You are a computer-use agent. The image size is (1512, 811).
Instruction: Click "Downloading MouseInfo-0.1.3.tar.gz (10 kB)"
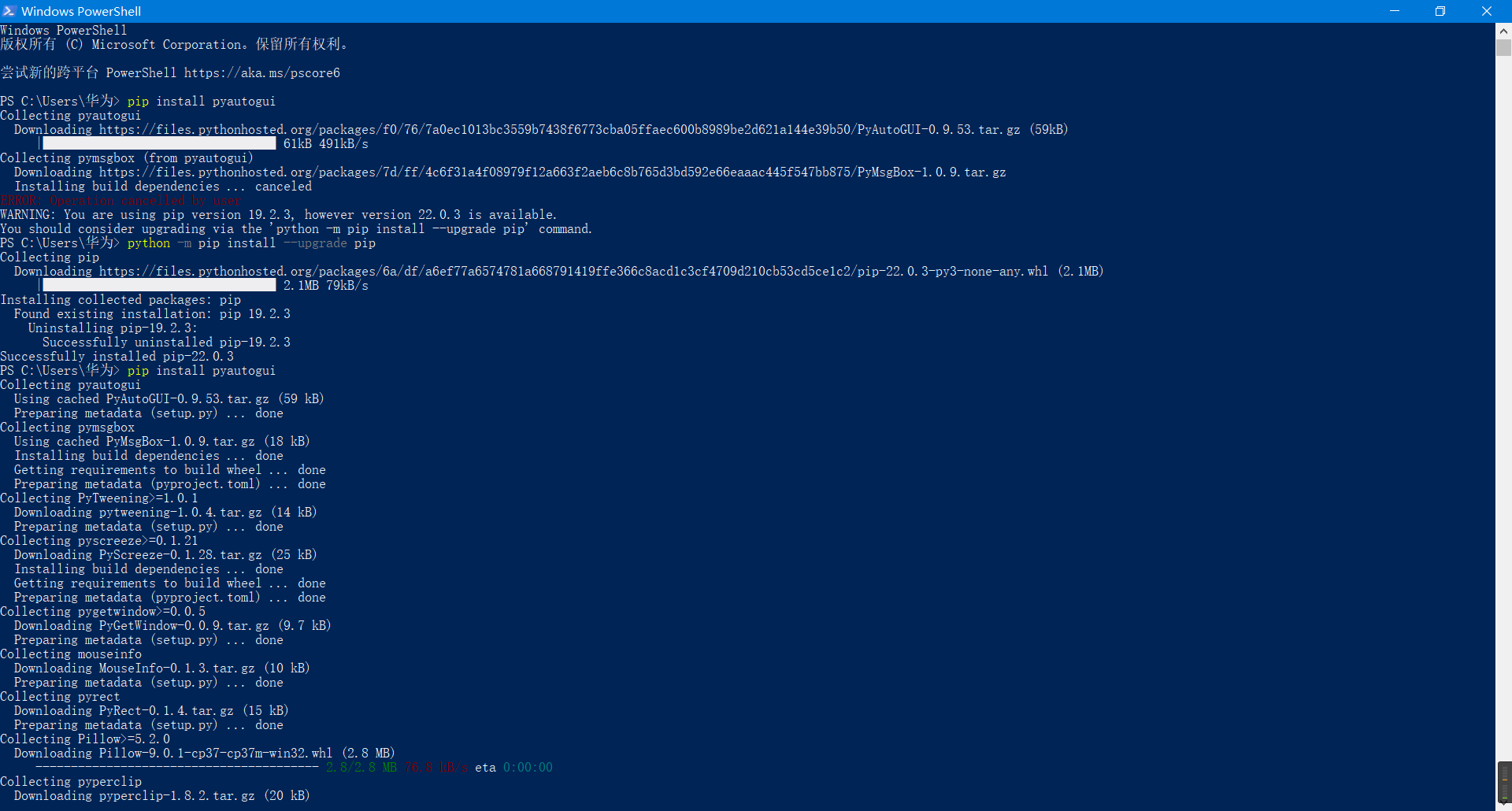[x=162, y=668]
